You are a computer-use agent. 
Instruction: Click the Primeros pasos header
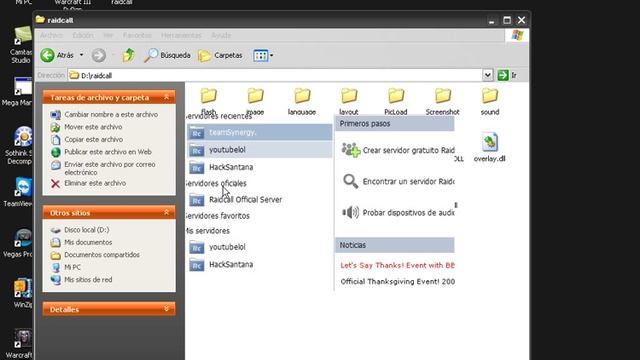click(395, 124)
